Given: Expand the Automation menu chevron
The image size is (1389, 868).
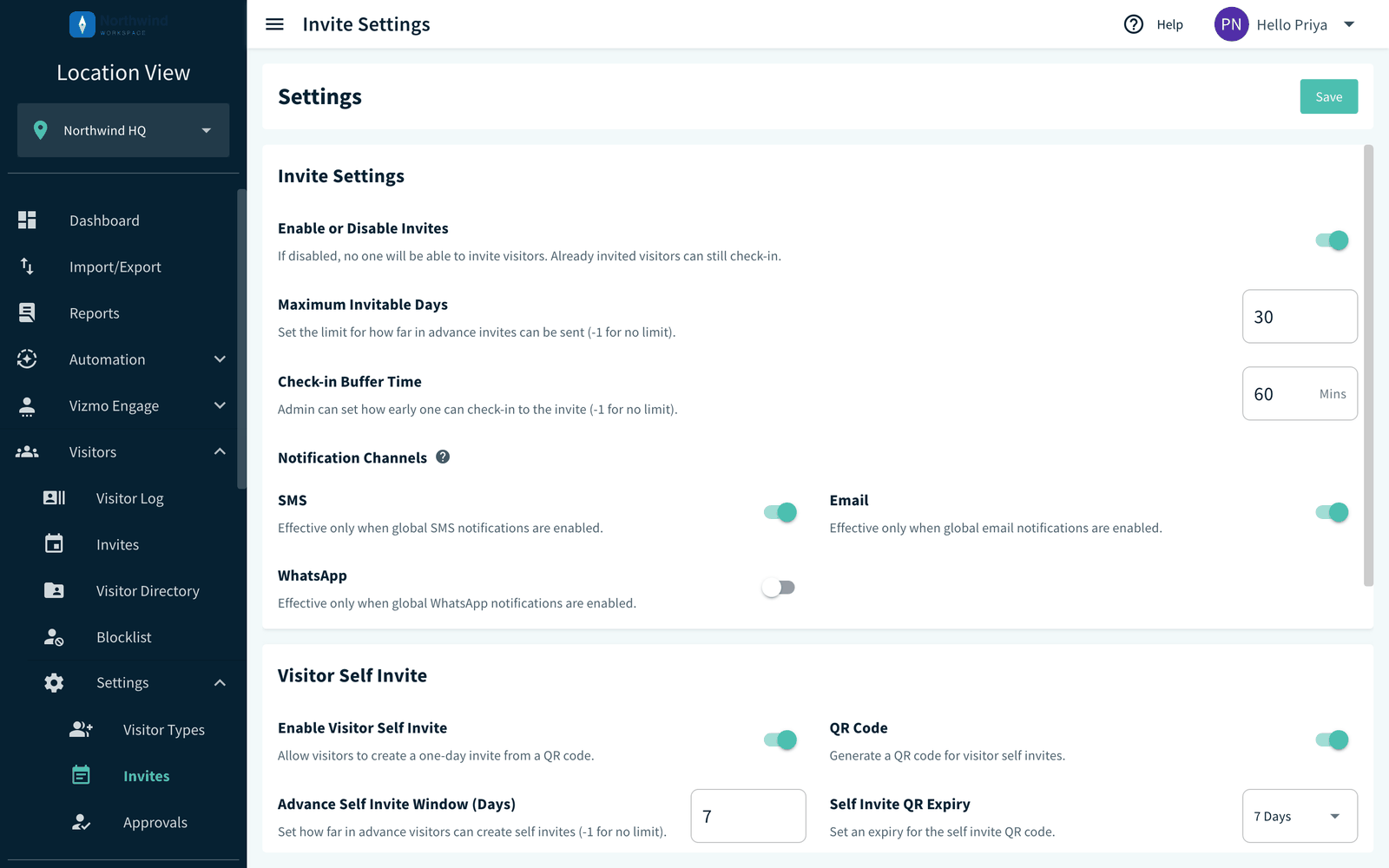Looking at the screenshot, I should tap(220, 359).
